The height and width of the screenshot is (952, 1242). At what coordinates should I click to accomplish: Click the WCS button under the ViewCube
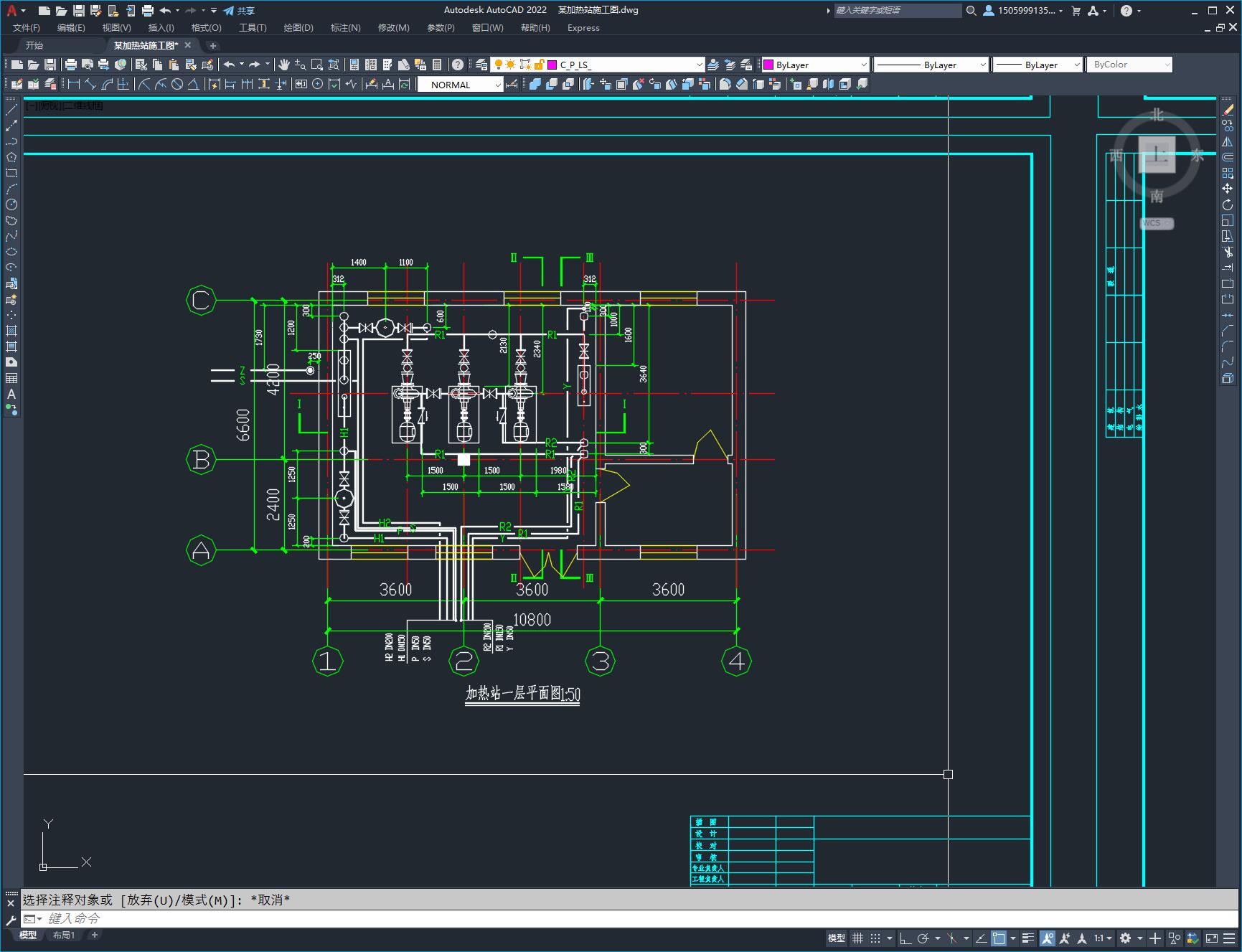pos(1157,223)
